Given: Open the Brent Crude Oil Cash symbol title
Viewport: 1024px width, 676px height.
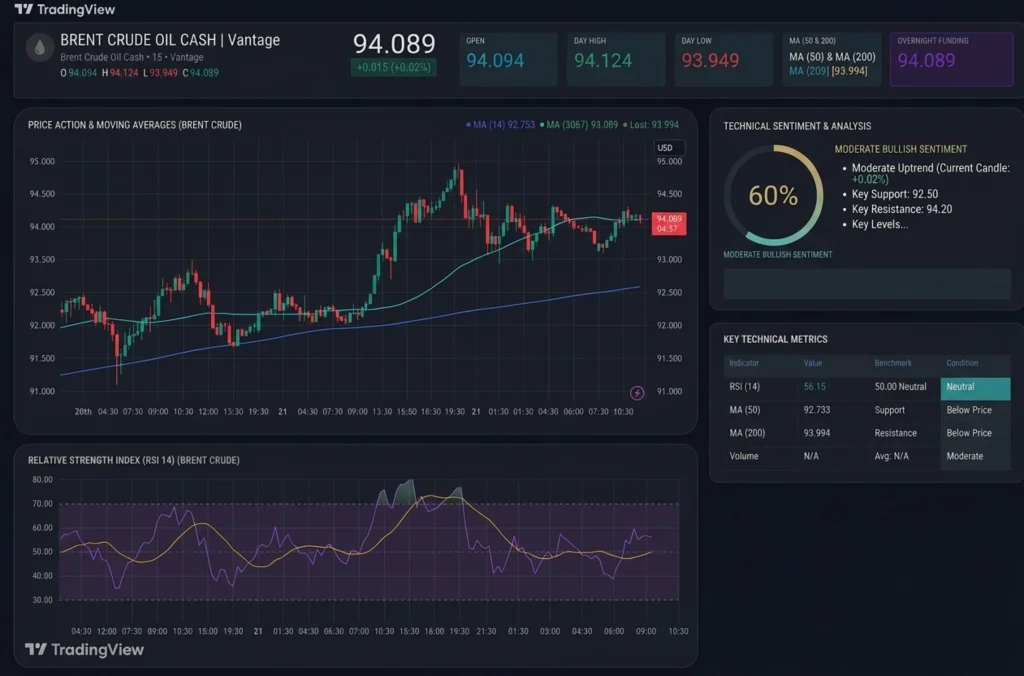Looking at the screenshot, I should point(170,40).
